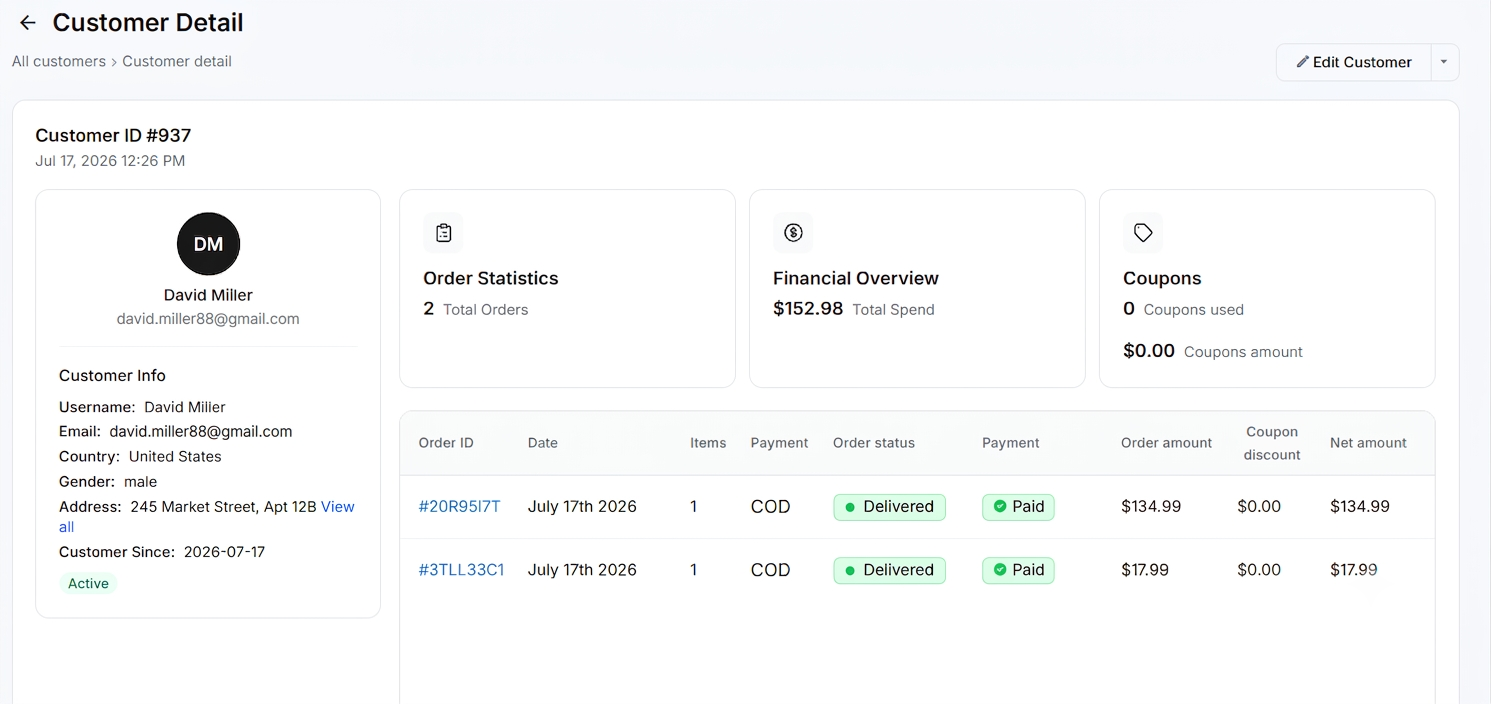This screenshot has height=704, width=1491.
Task: Select the Customer Detail page title
Action: (148, 22)
